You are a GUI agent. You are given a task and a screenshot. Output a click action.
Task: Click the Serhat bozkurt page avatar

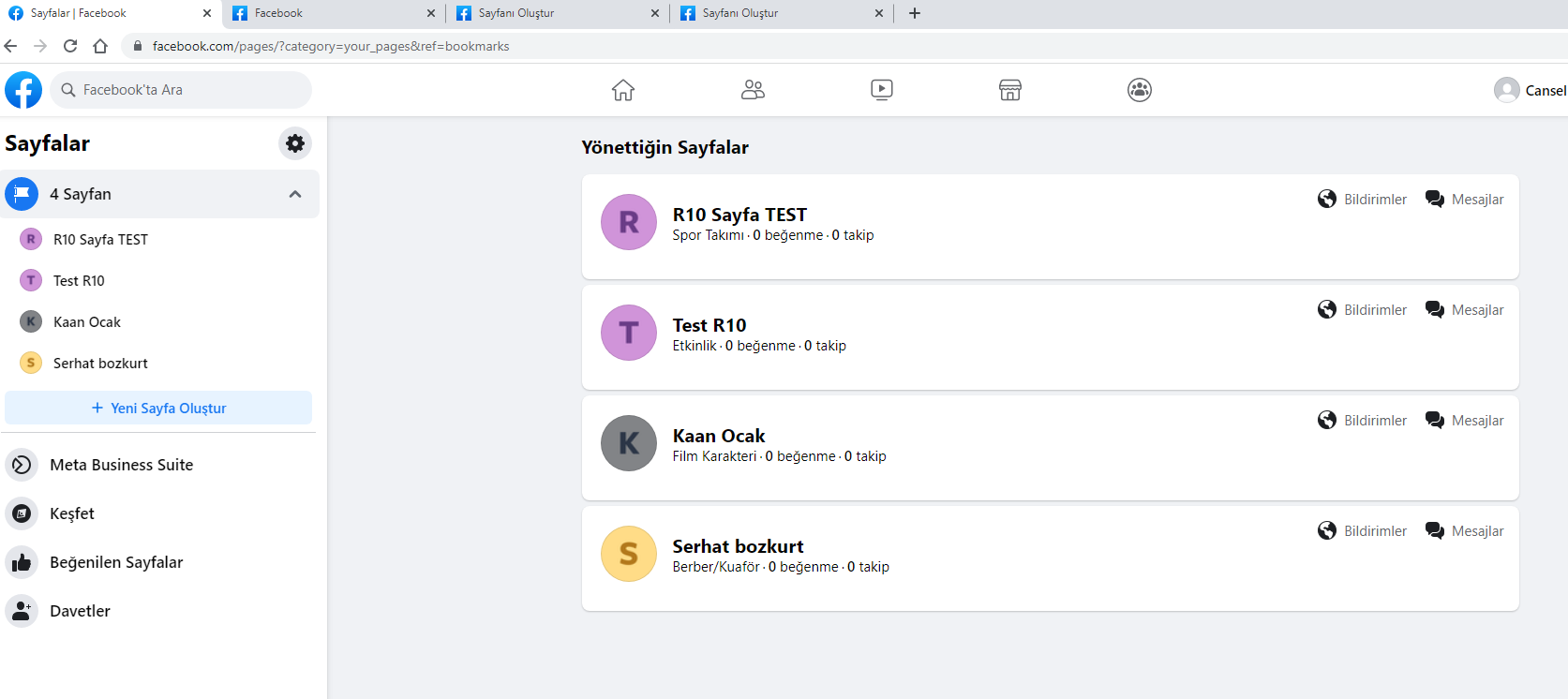[x=629, y=554]
